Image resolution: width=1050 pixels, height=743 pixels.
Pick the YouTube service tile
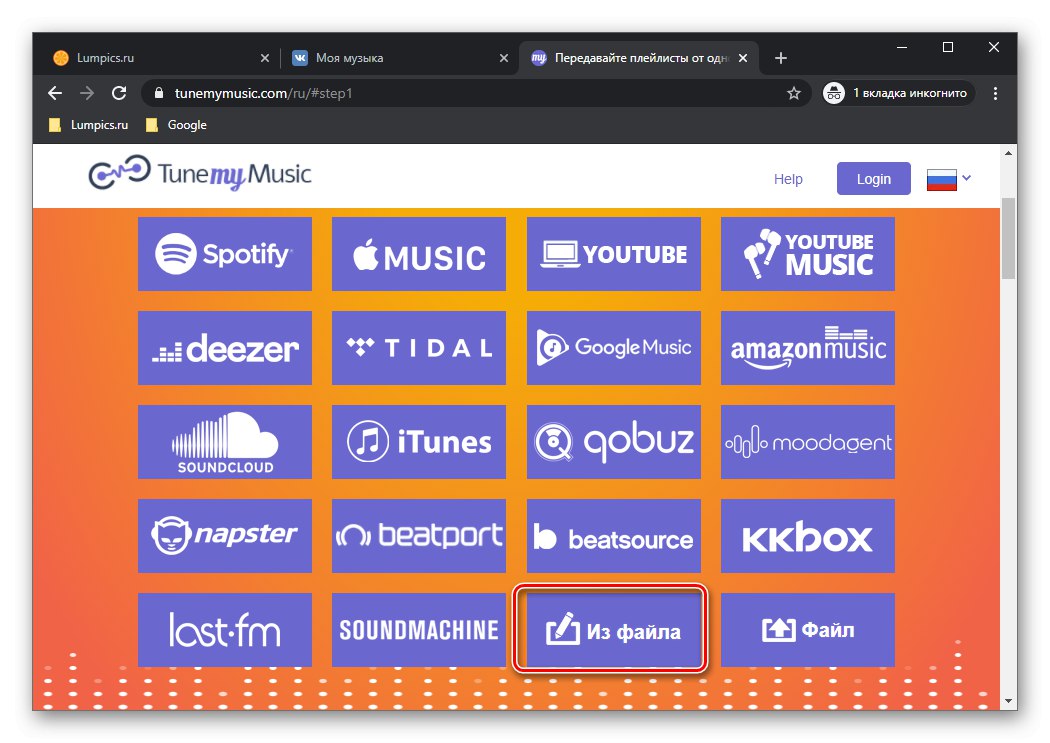[613, 254]
